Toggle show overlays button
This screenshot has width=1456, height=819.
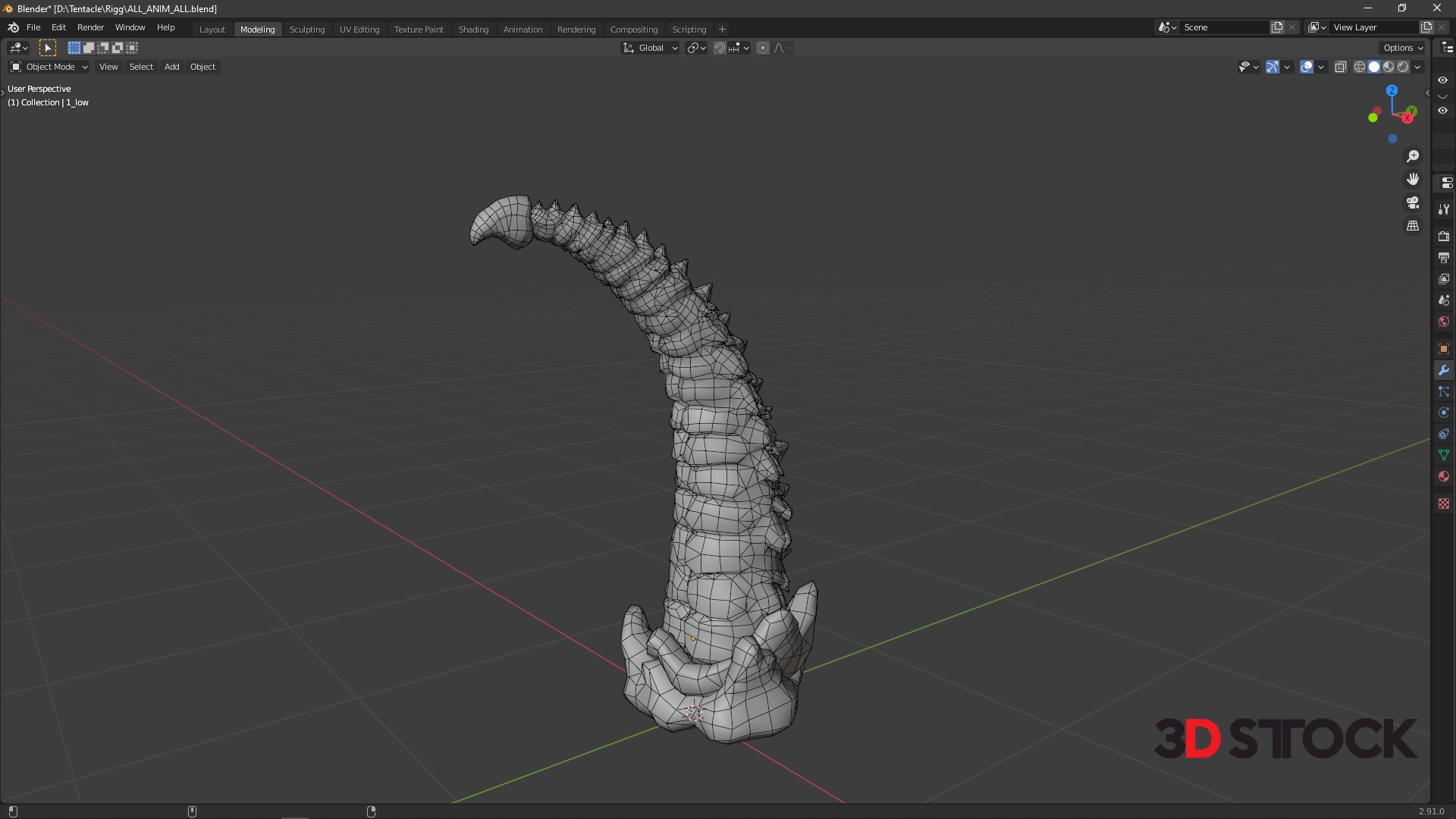pyautogui.click(x=1307, y=67)
